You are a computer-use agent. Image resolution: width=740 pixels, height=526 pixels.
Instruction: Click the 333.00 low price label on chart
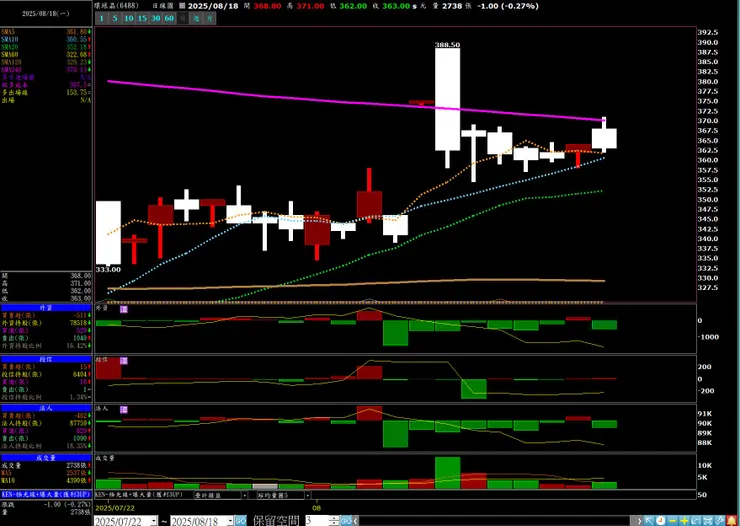108,269
